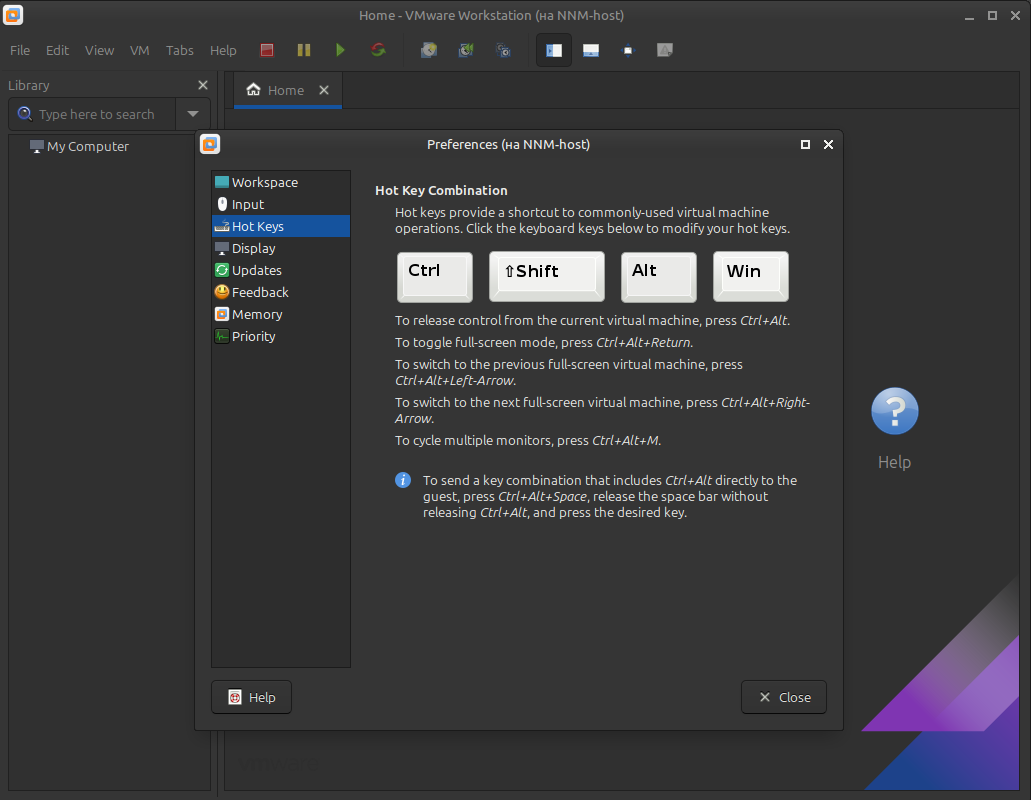The image size is (1031, 800).
Task: Take a snapshot using the toolbar icon
Action: [x=429, y=50]
